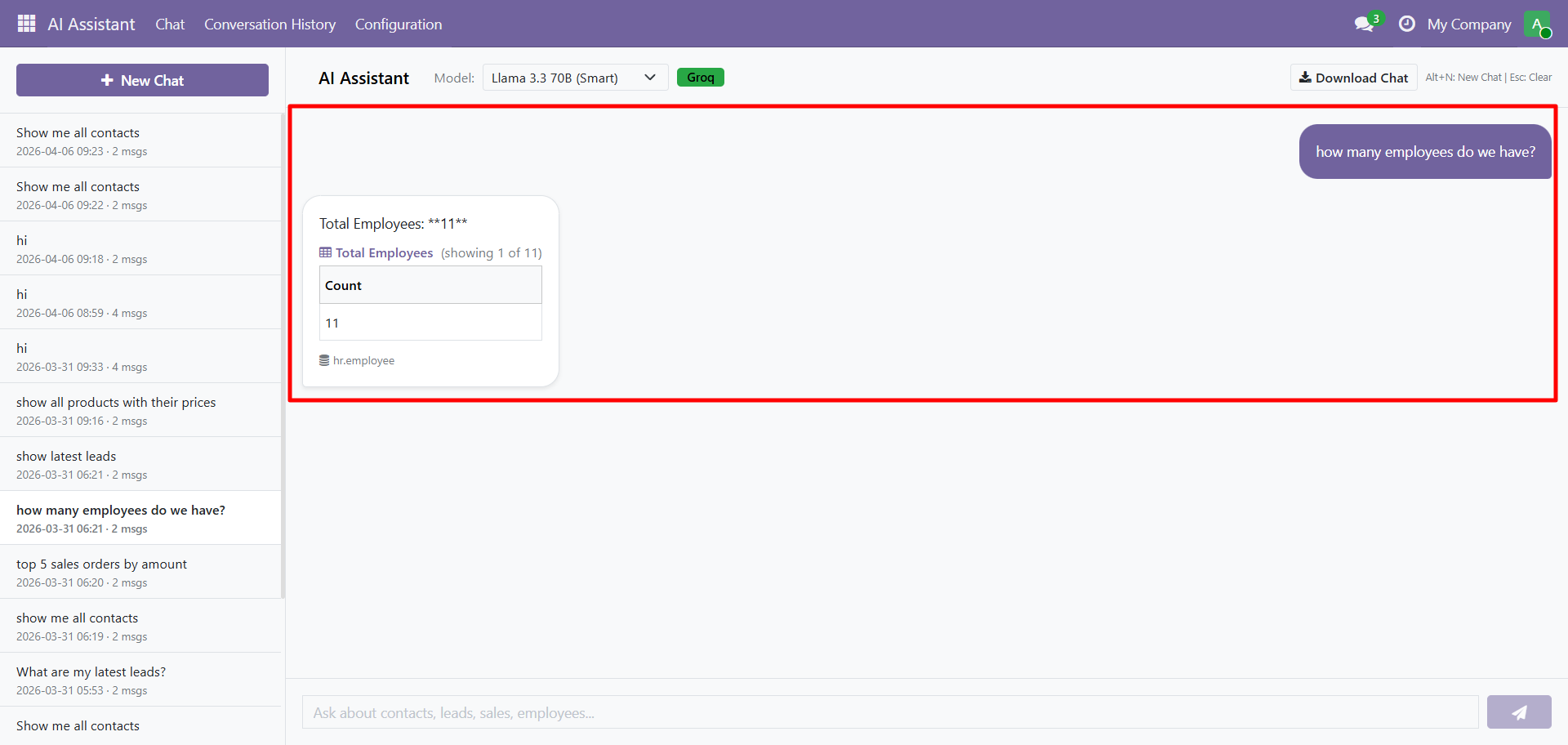Click the Total Employees result link
Viewport: 1568px width, 745px height.
click(384, 253)
